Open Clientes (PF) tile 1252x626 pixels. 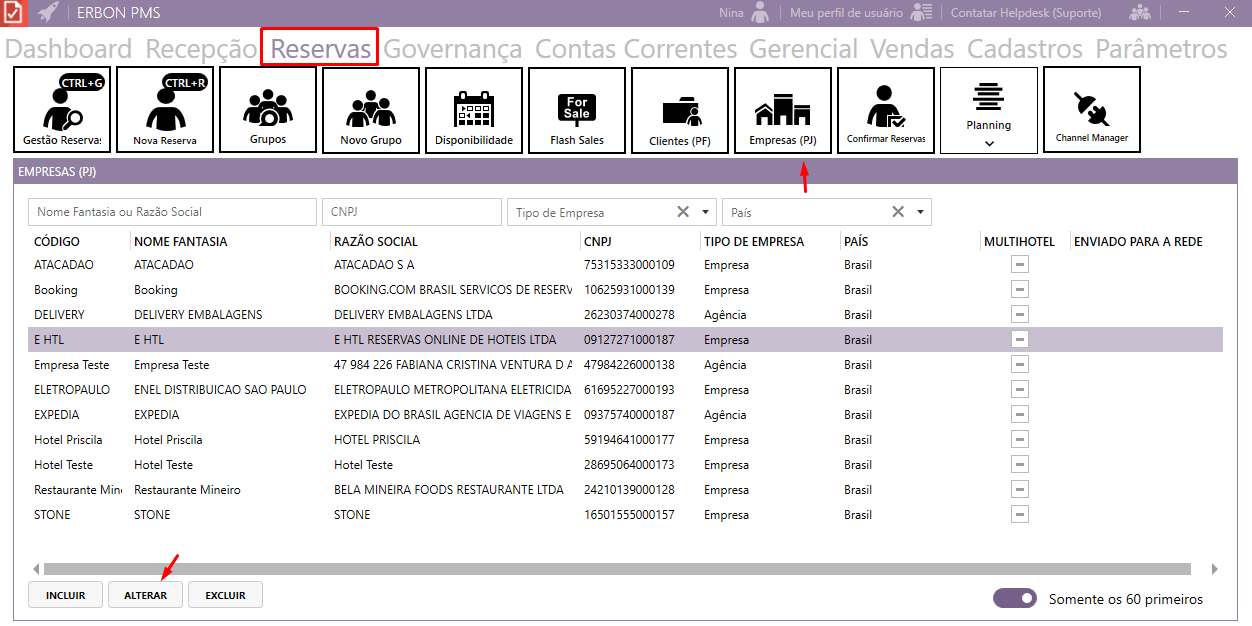(680, 110)
